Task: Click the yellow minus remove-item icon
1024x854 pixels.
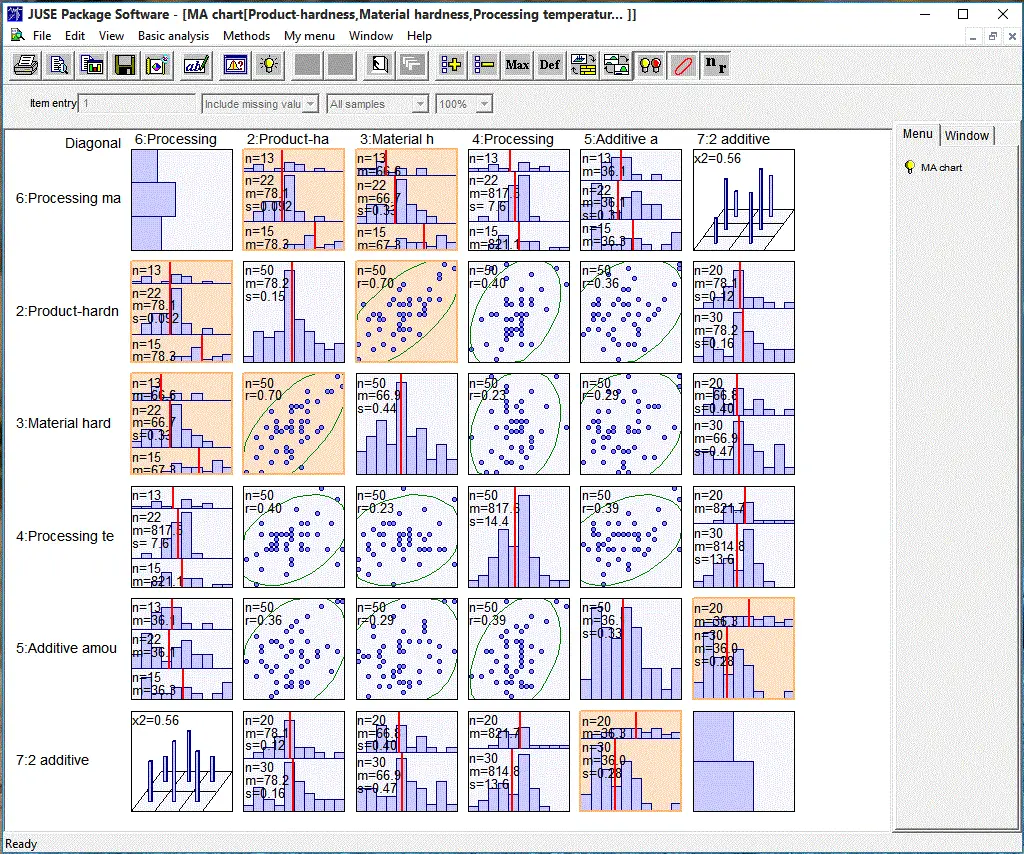Action: click(x=484, y=65)
